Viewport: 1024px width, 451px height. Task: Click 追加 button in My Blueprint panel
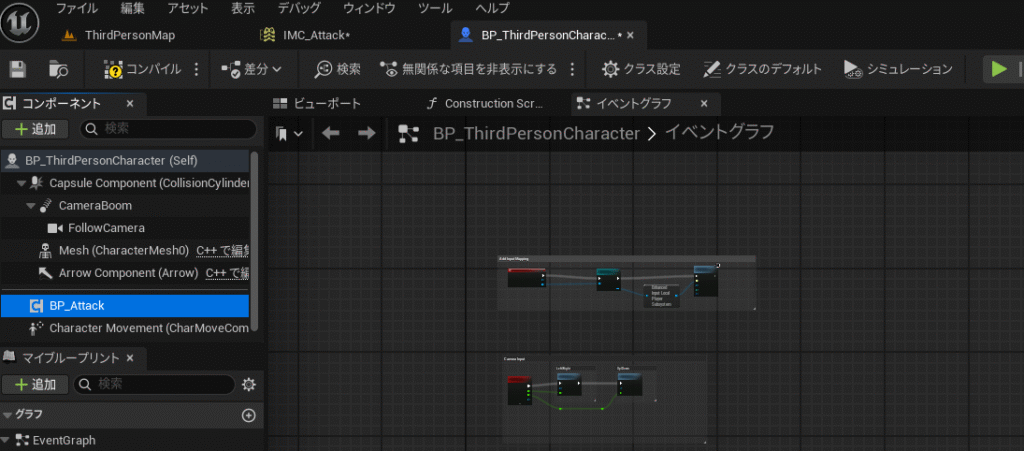tap(35, 384)
